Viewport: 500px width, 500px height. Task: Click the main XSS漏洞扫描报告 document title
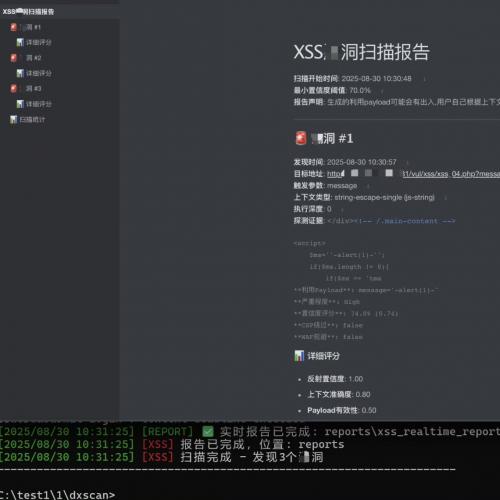point(362,52)
